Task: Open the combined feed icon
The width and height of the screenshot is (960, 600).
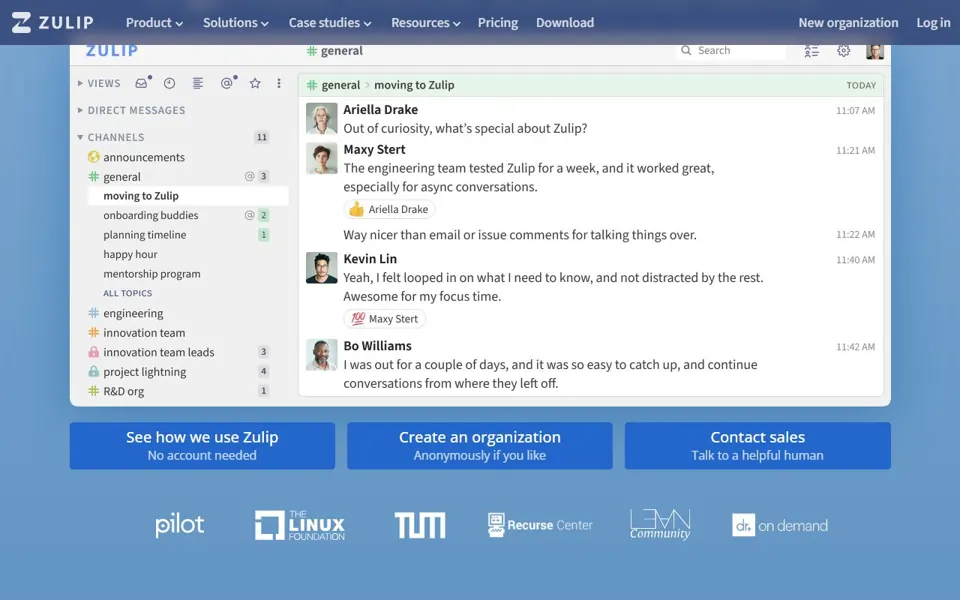Action: tap(198, 83)
